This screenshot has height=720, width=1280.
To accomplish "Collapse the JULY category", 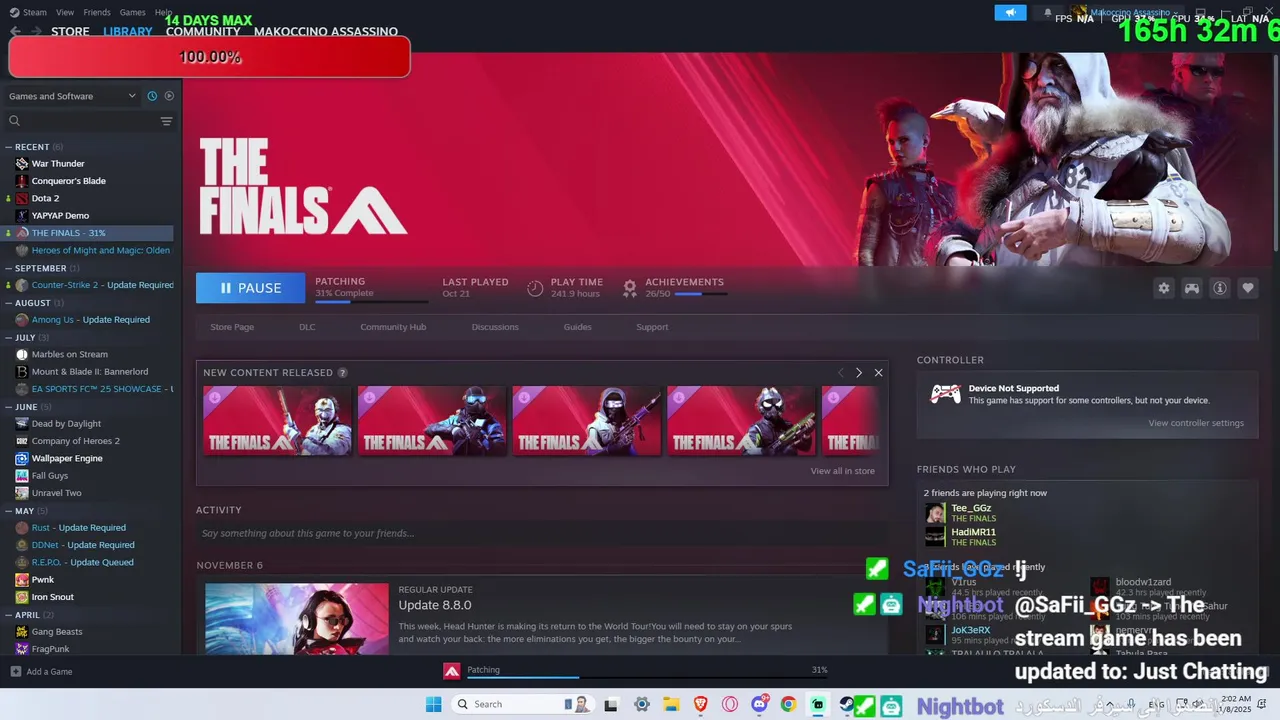I will point(9,338).
